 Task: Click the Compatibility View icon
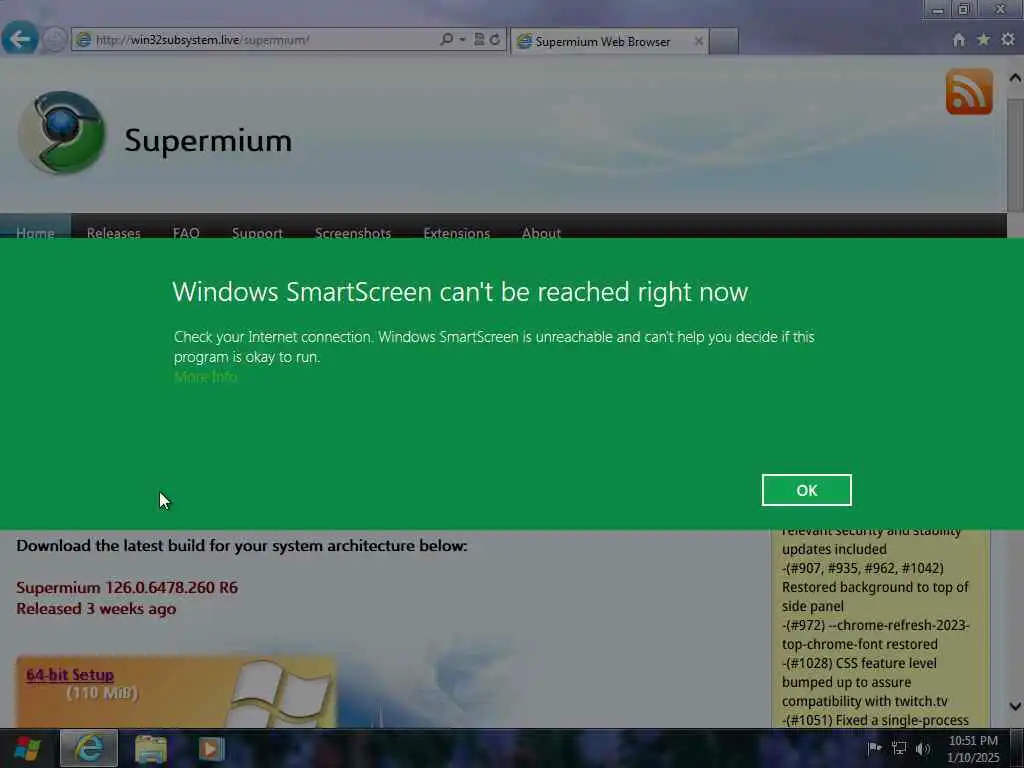pos(479,39)
